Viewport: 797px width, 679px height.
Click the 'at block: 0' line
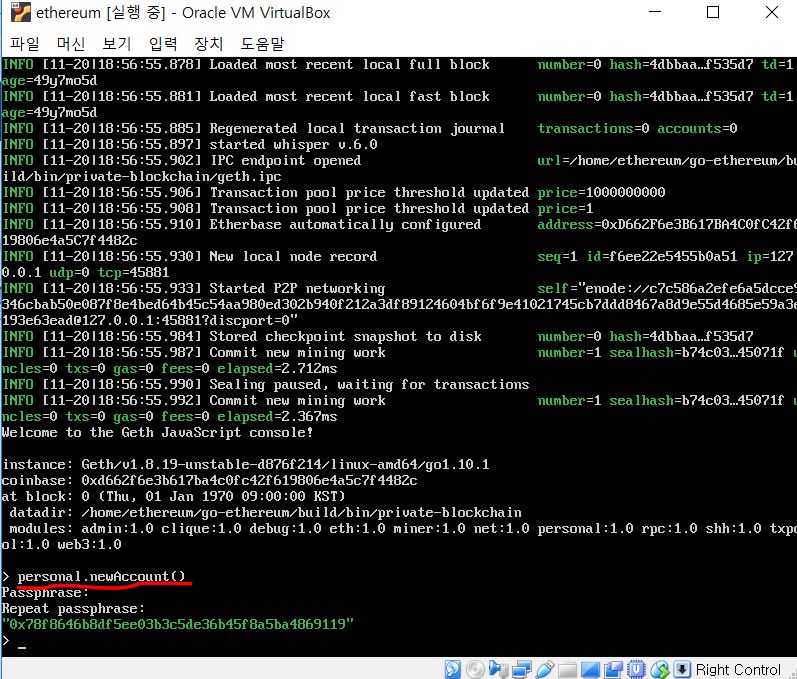173,496
